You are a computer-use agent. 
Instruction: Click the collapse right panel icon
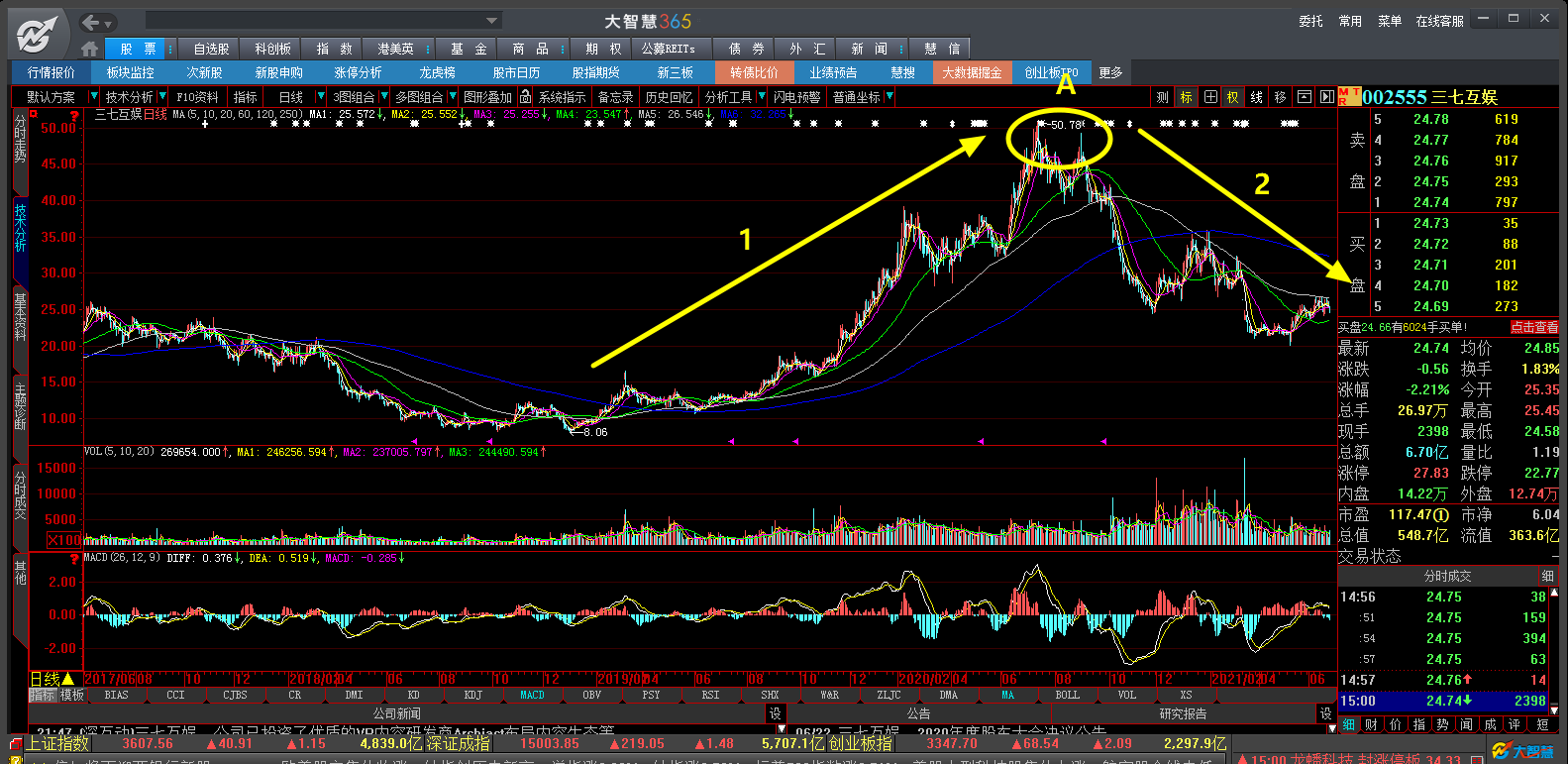[x=1326, y=97]
